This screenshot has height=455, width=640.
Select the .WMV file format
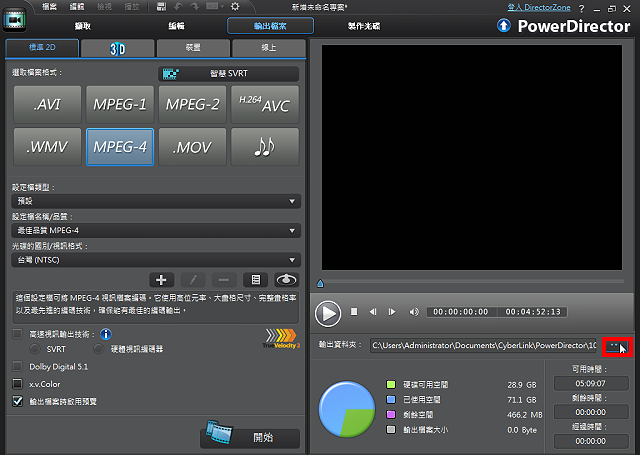tap(47, 147)
